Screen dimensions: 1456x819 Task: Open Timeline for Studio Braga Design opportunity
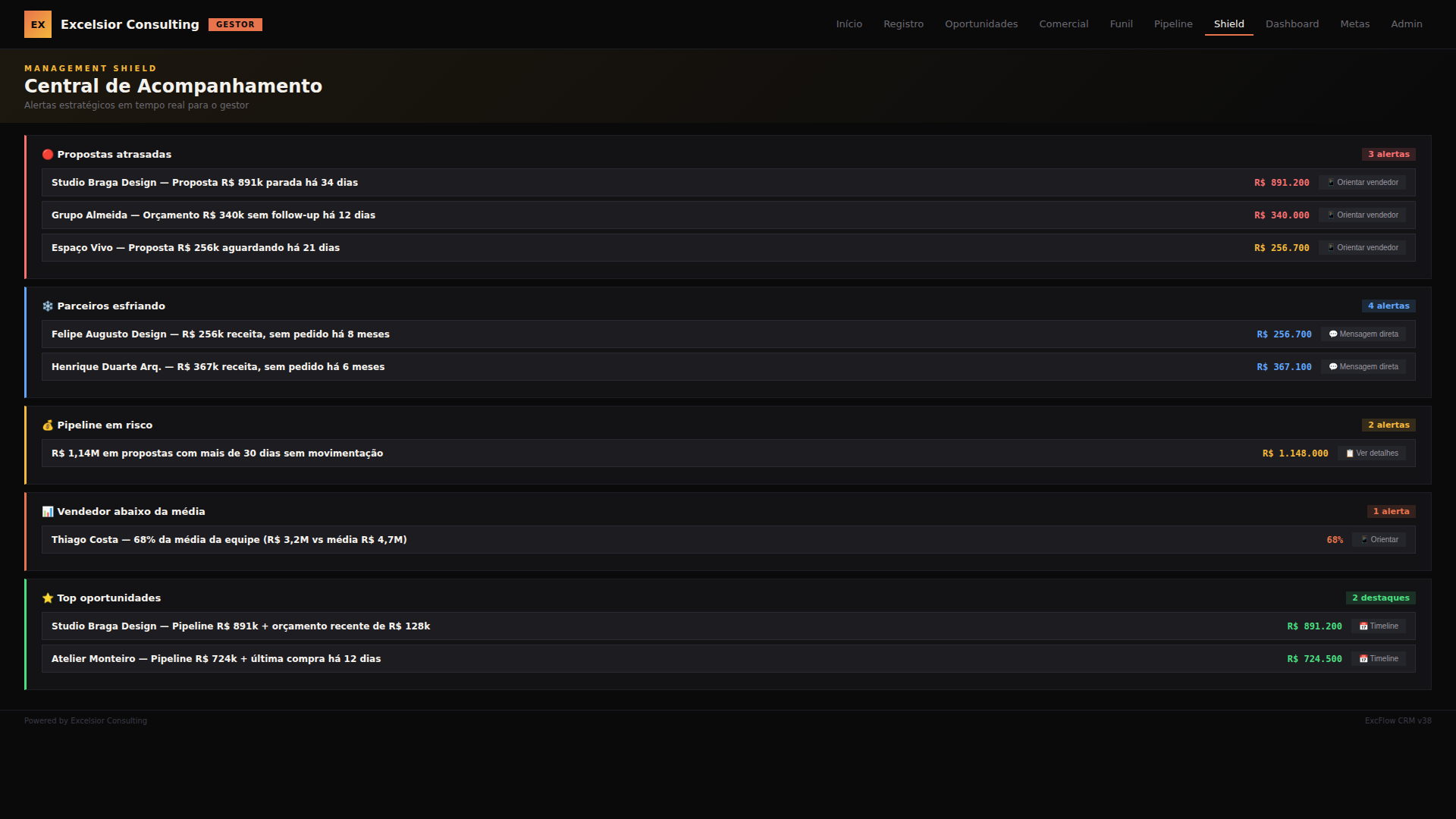(x=1379, y=626)
